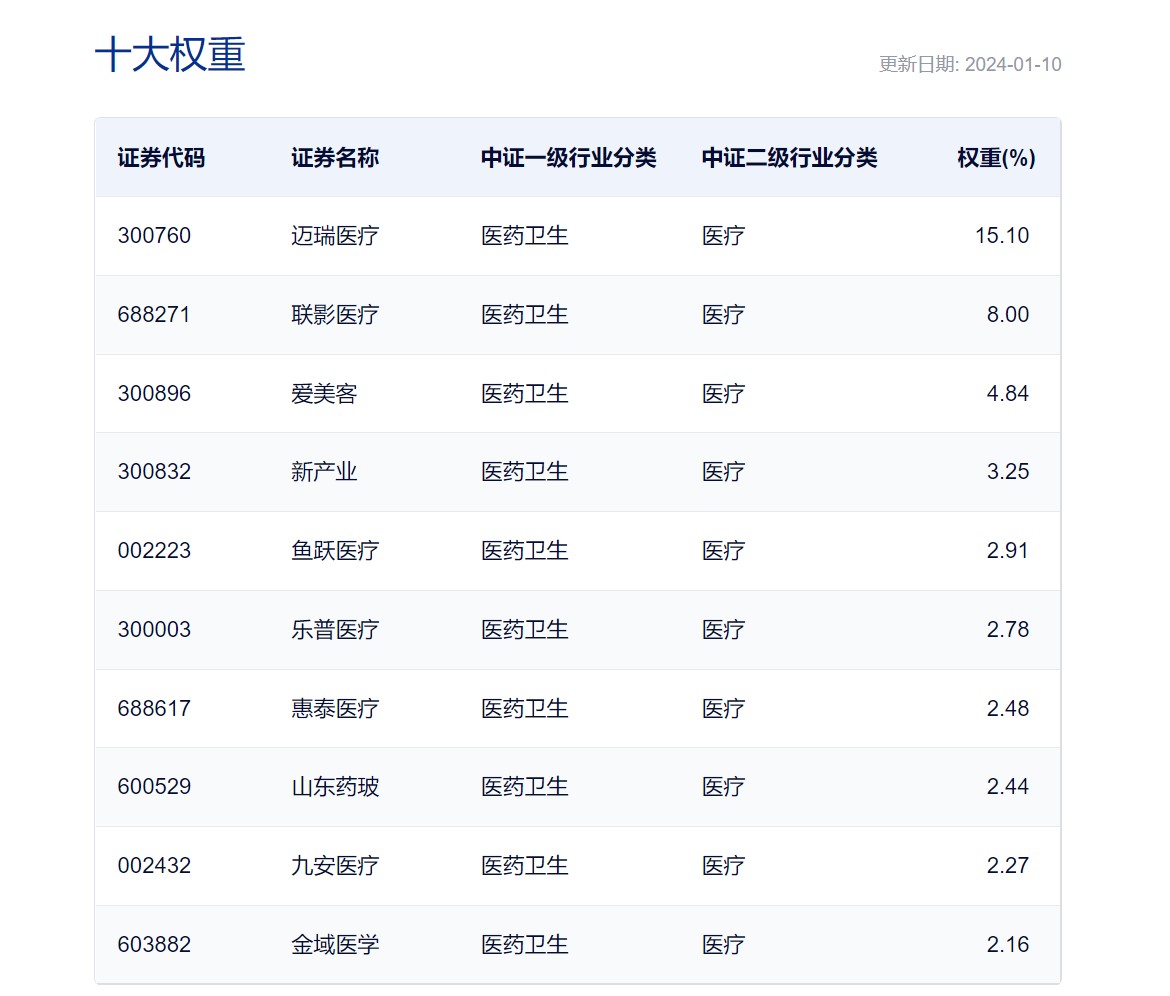The image size is (1170, 996).
Task: Click 医疗 in the 新产业 row
Action: tap(724, 472)
